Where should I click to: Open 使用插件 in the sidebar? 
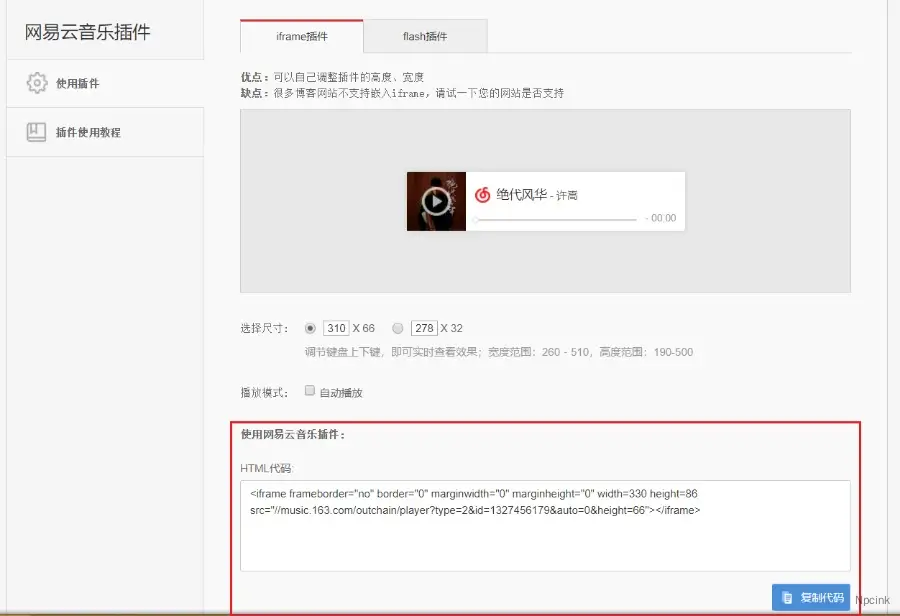[105, 83]
